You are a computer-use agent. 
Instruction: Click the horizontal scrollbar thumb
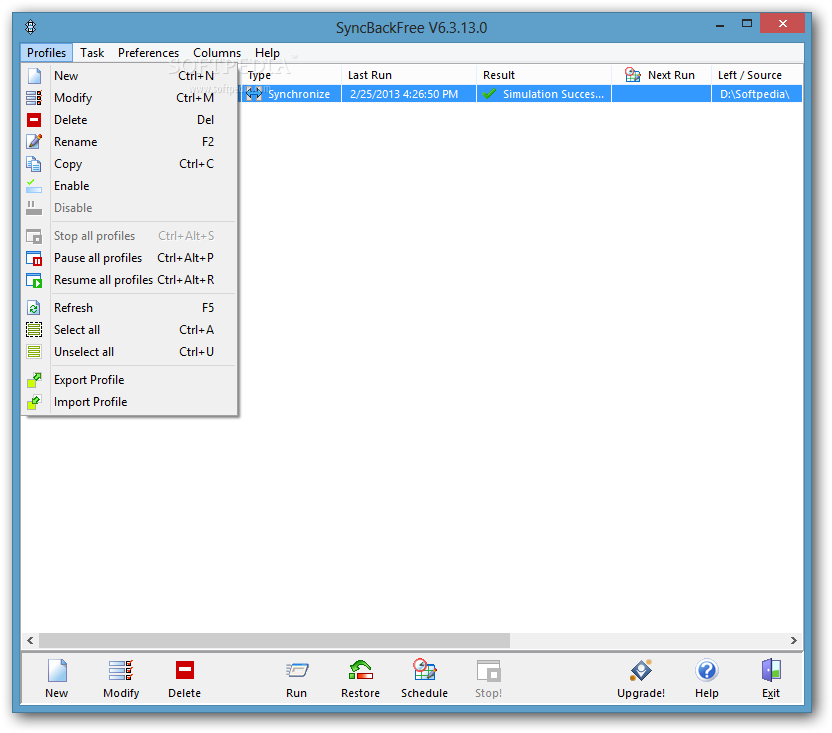point(274,640)
